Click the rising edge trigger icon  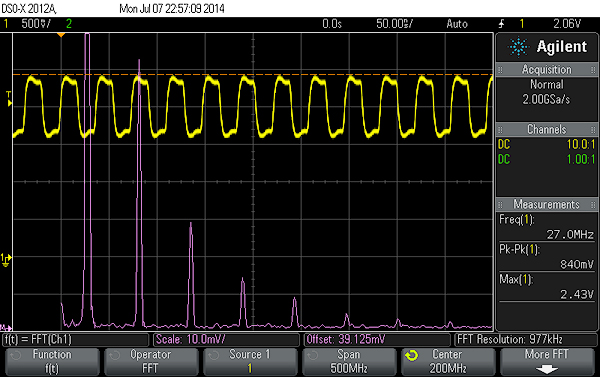tap(502, 24)
